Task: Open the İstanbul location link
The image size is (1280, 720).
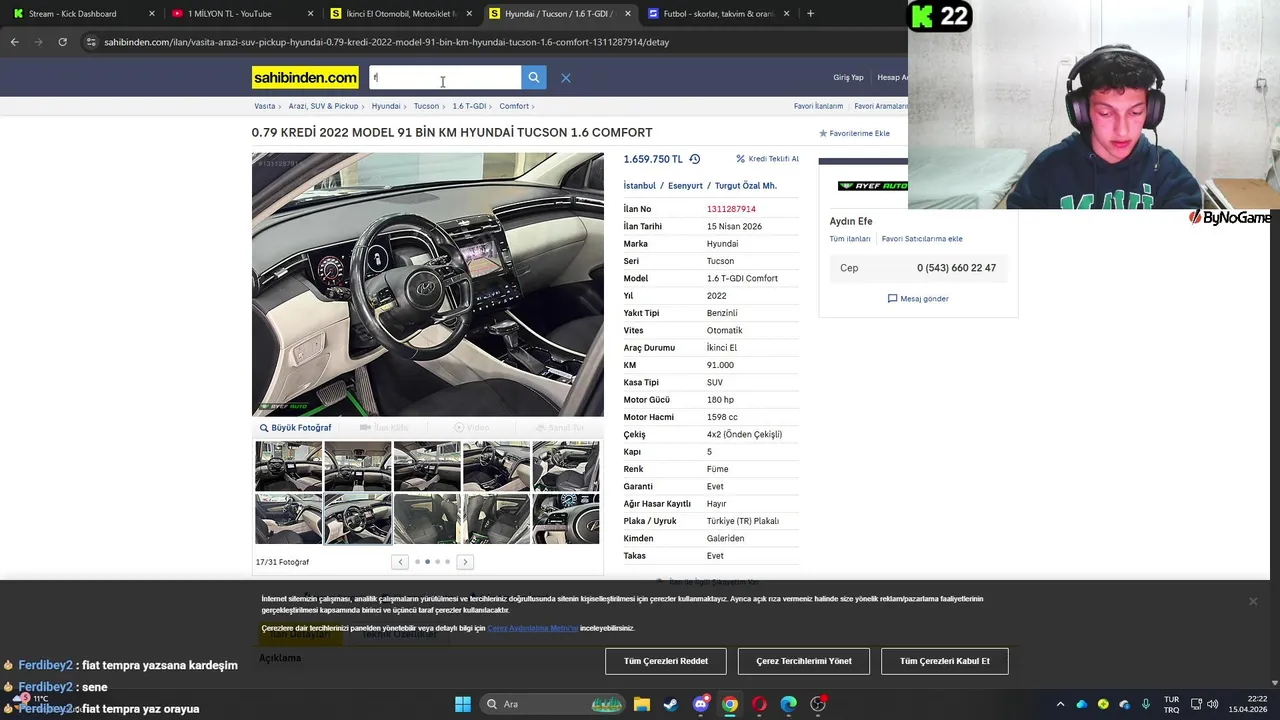Action: pyautogui.click(x=640, y=186)
